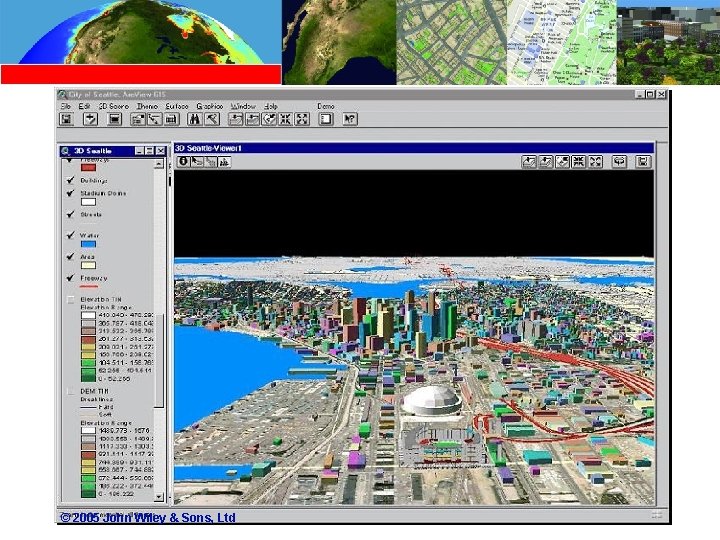Select the Buildings layer name in legend
Image resolution: width=720 pixels, height=540 pixels.
pyautogui.click(x=95, y=181)
